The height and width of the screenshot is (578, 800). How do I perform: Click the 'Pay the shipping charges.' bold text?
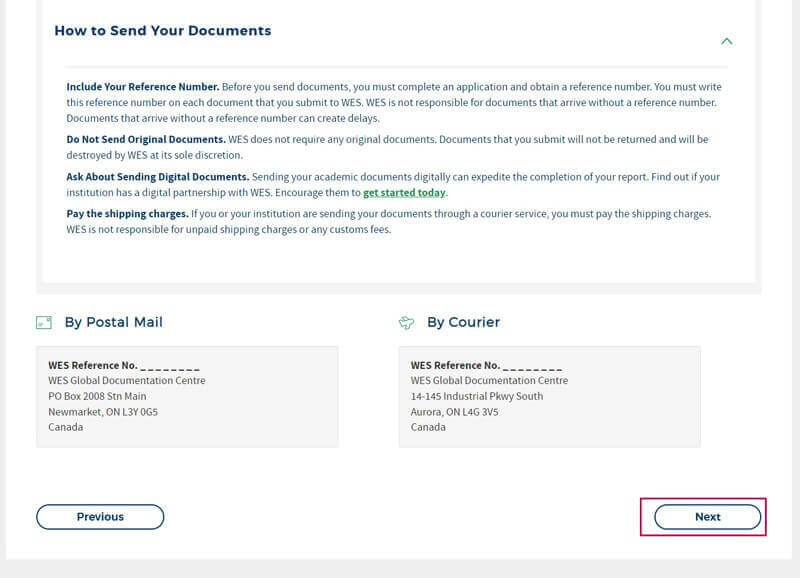pos(127,215)
